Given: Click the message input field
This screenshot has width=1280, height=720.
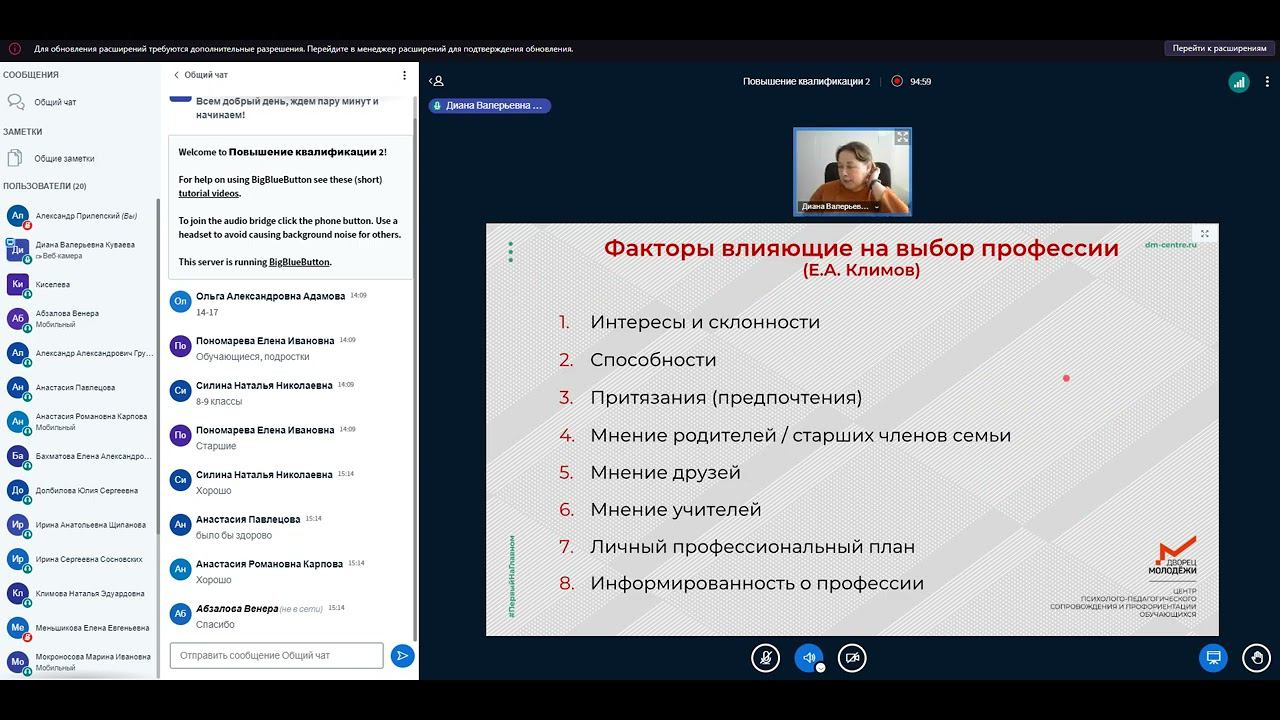Looking at the screenshot, I should 276,656.
